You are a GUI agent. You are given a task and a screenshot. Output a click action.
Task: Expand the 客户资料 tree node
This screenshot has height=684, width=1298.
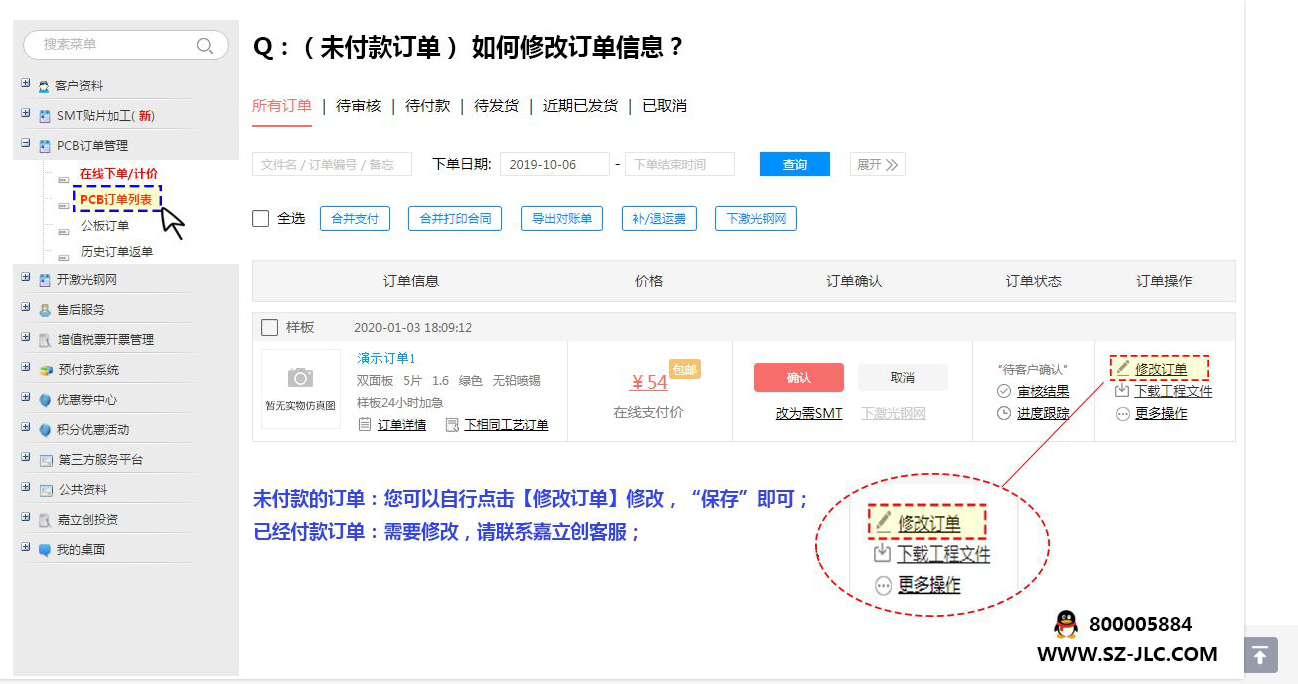26,85
